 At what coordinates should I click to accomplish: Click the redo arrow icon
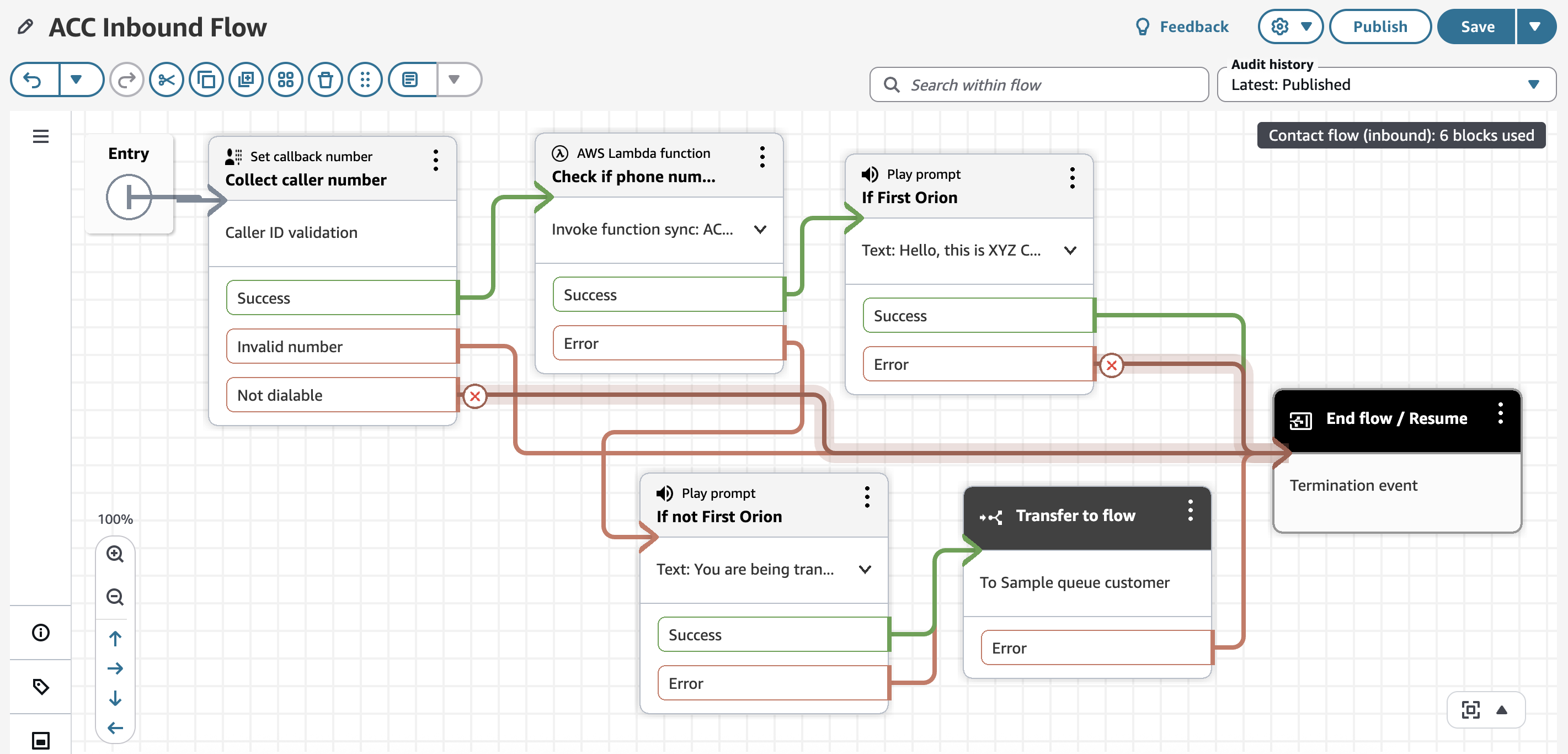126,80
